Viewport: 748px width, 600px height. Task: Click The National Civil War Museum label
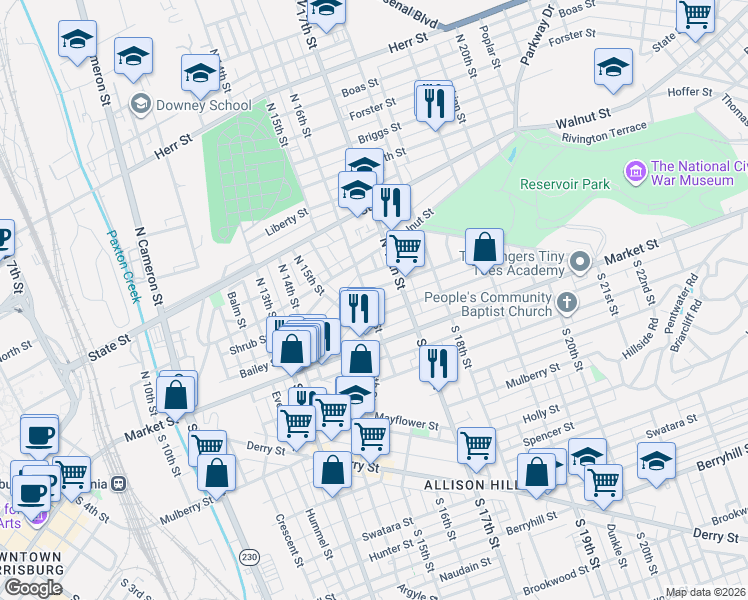(699, 173)
